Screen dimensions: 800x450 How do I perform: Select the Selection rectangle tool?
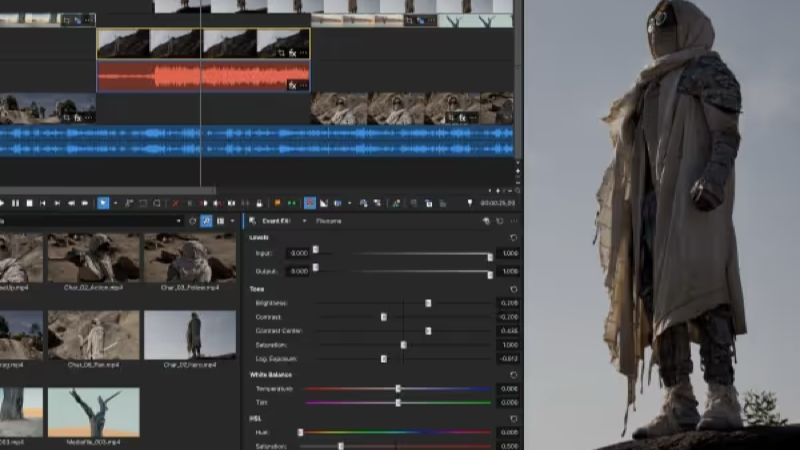coord(143,203)
